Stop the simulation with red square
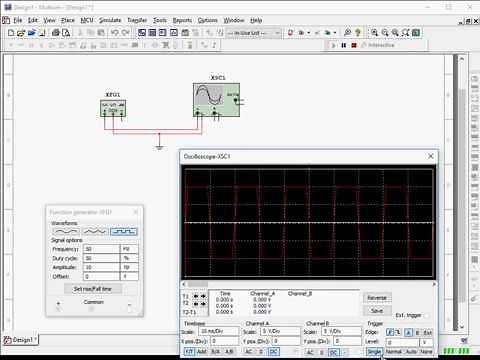The width and height of the screenshot is (480, 360). 354,45
